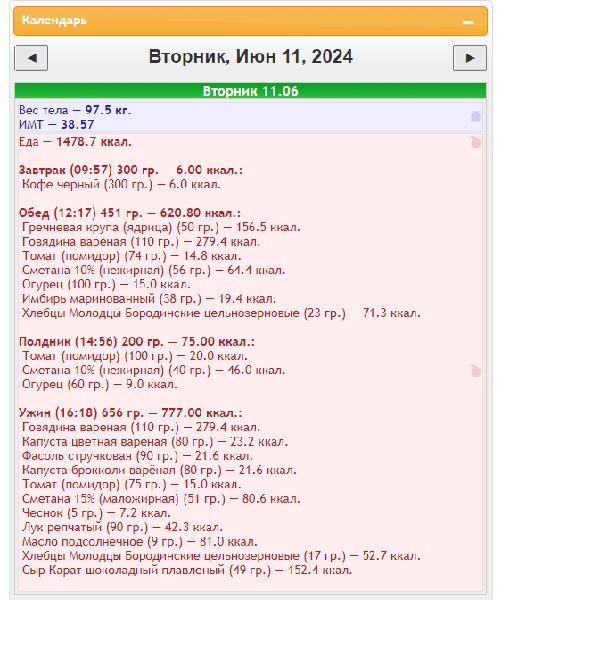Image resolution: width=596 pixels, height=672 pixels.
Task: Click the Вес тела 97.5 кг line
Action: tap(75, 110)
